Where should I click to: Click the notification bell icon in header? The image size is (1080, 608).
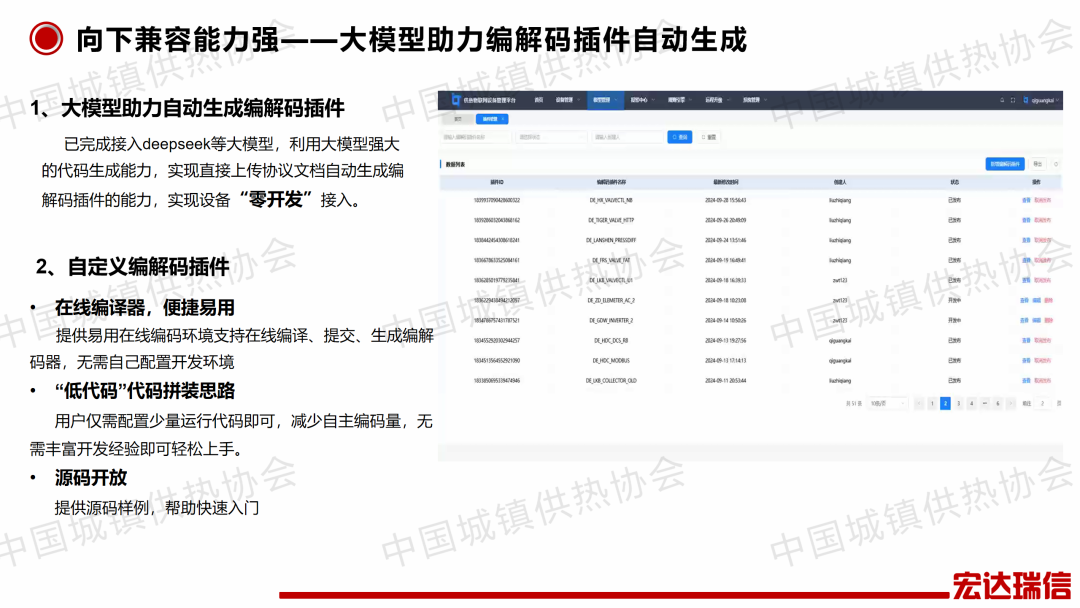coord(1002,100)
